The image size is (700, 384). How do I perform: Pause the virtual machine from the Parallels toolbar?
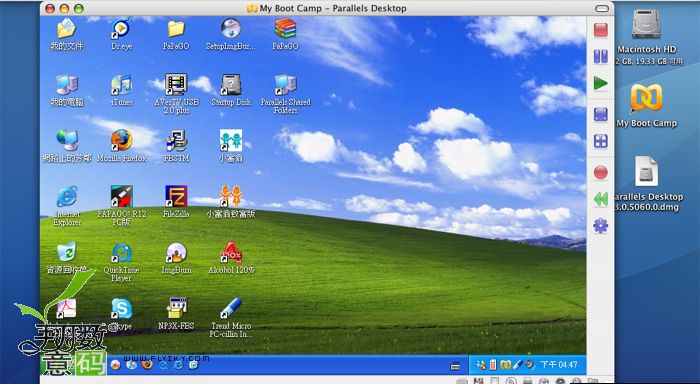pyautogui.click(x=601, y=57)
